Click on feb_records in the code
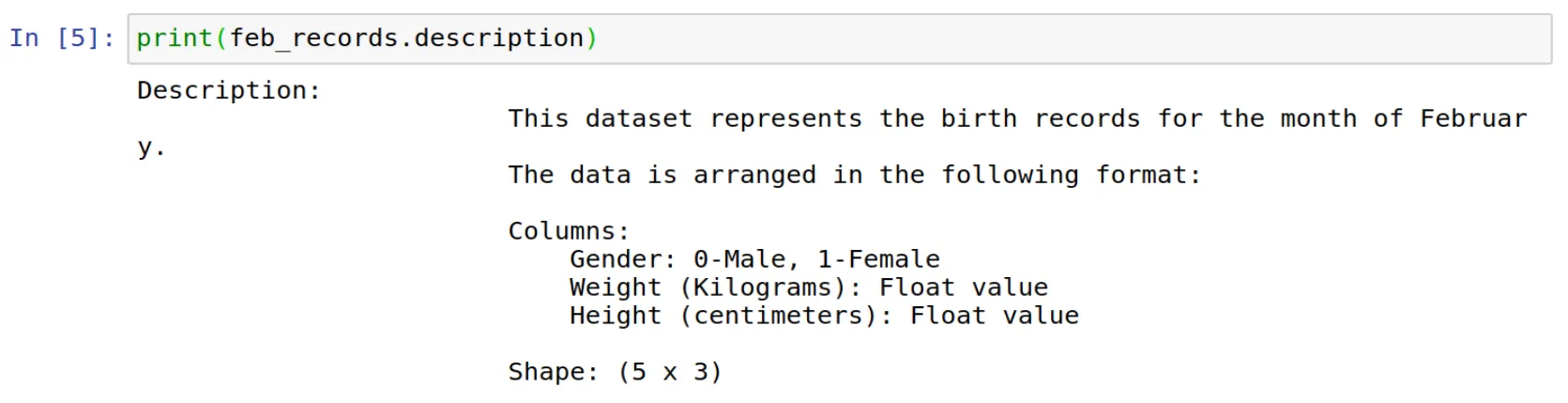 tap(313, 39)
